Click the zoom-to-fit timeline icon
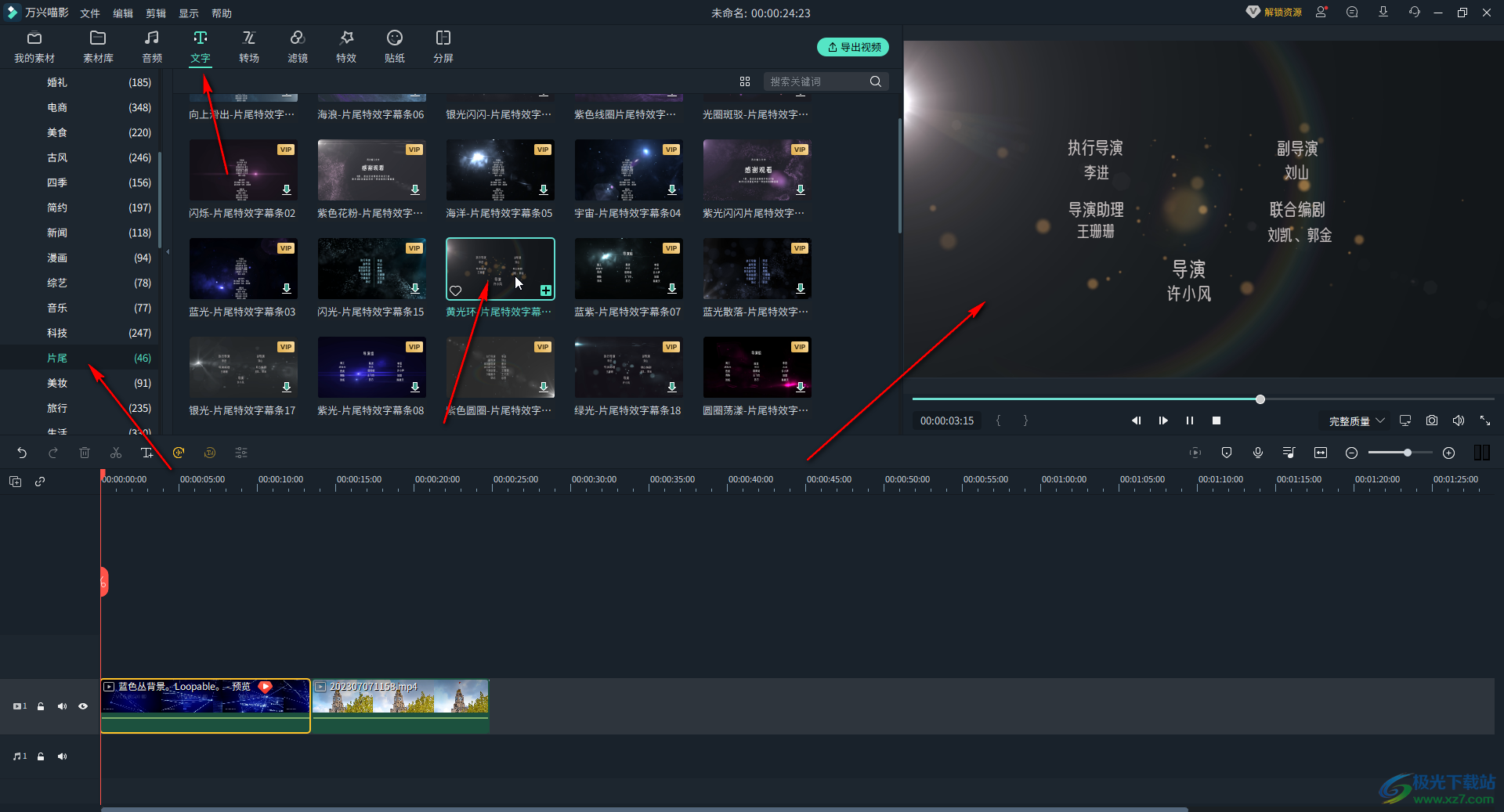1504x812 pixels. (x=1321, y=453)
